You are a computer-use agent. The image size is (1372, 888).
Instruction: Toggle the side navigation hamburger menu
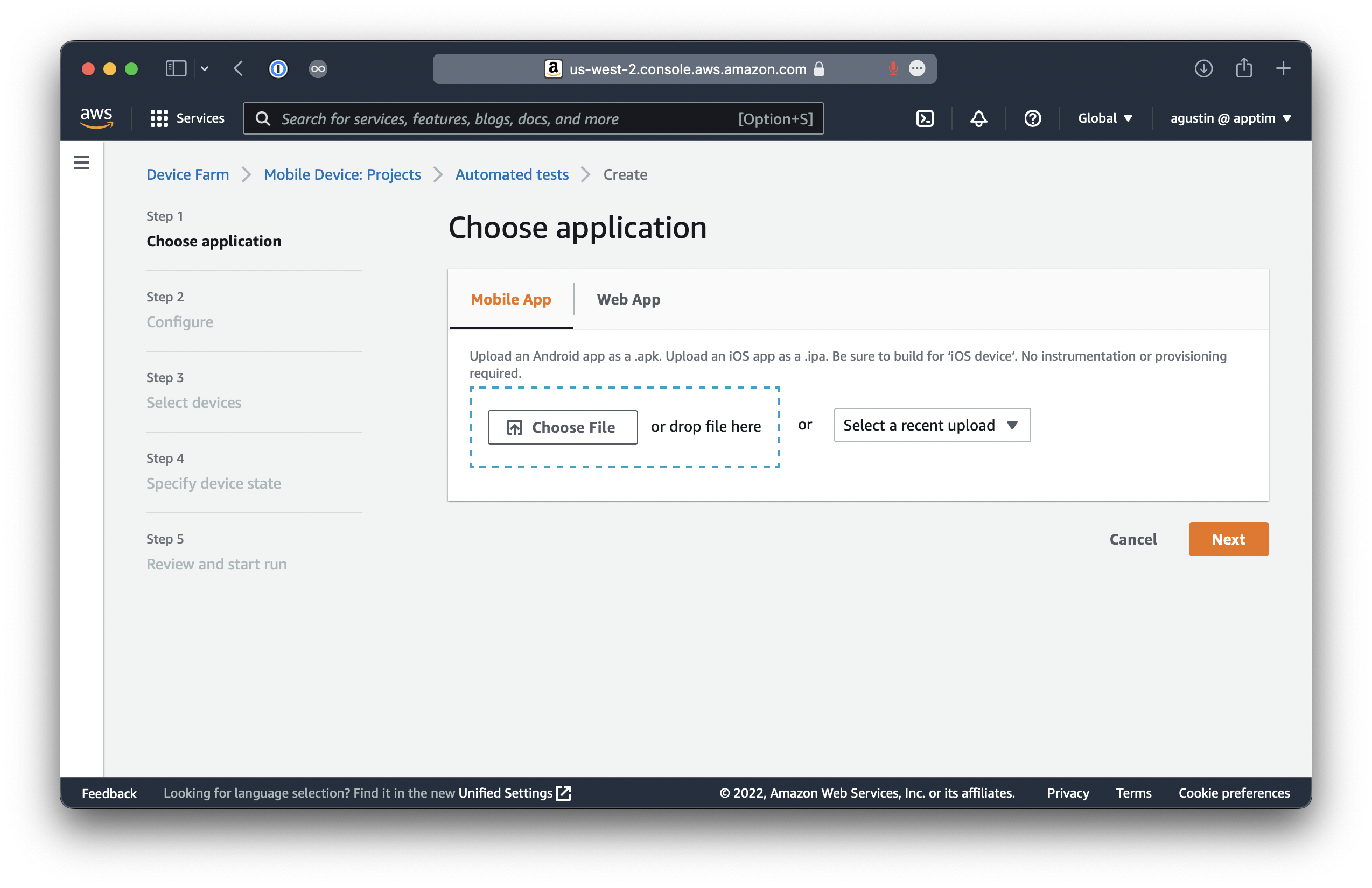82,163
